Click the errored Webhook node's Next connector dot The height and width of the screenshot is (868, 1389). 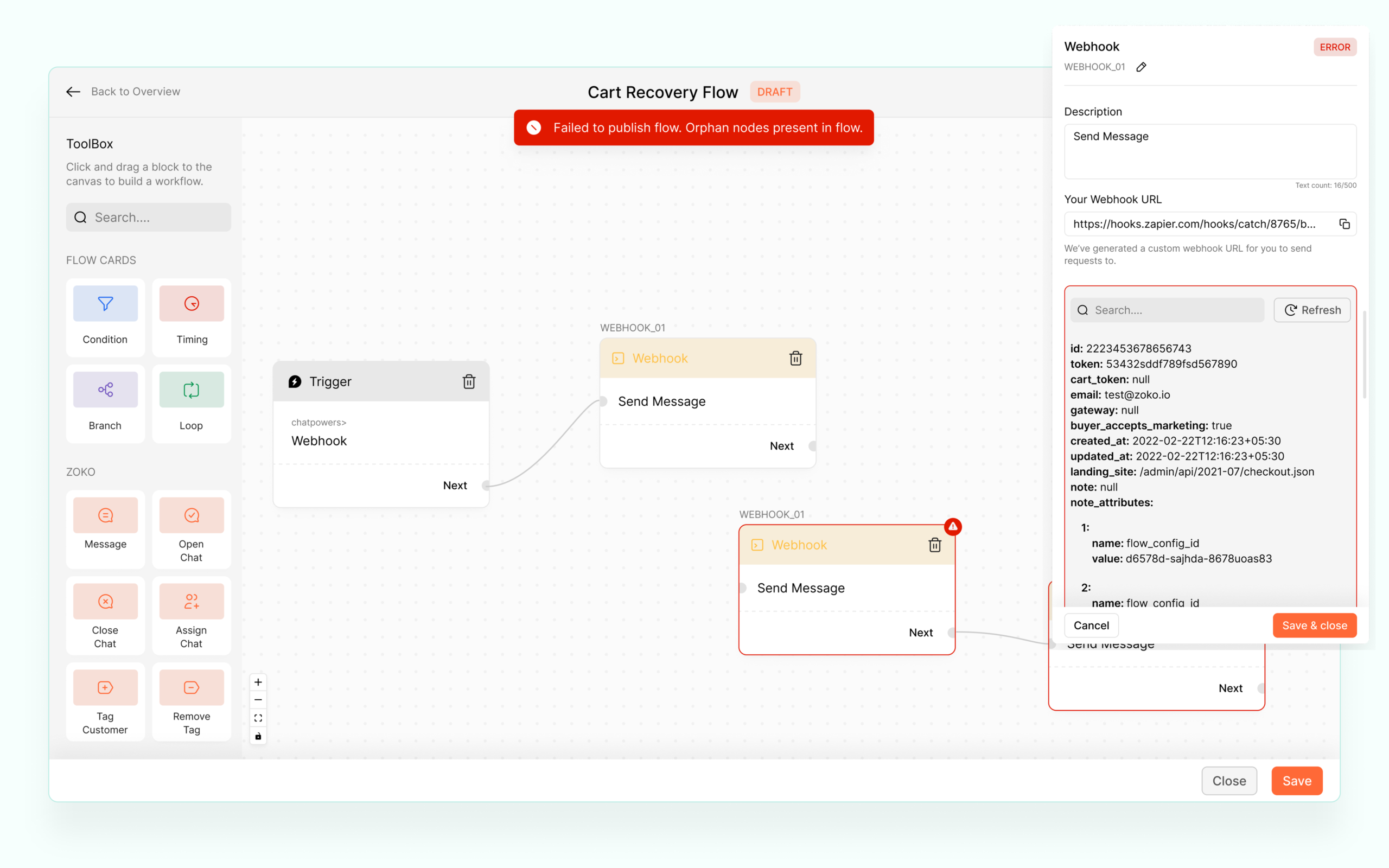[x=952, y=633]
